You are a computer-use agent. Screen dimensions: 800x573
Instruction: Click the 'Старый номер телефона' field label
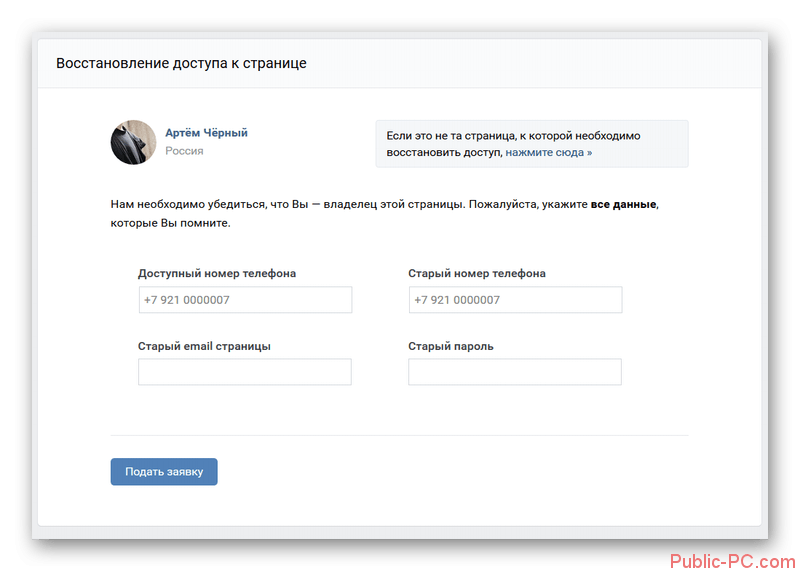click(477, 273)
